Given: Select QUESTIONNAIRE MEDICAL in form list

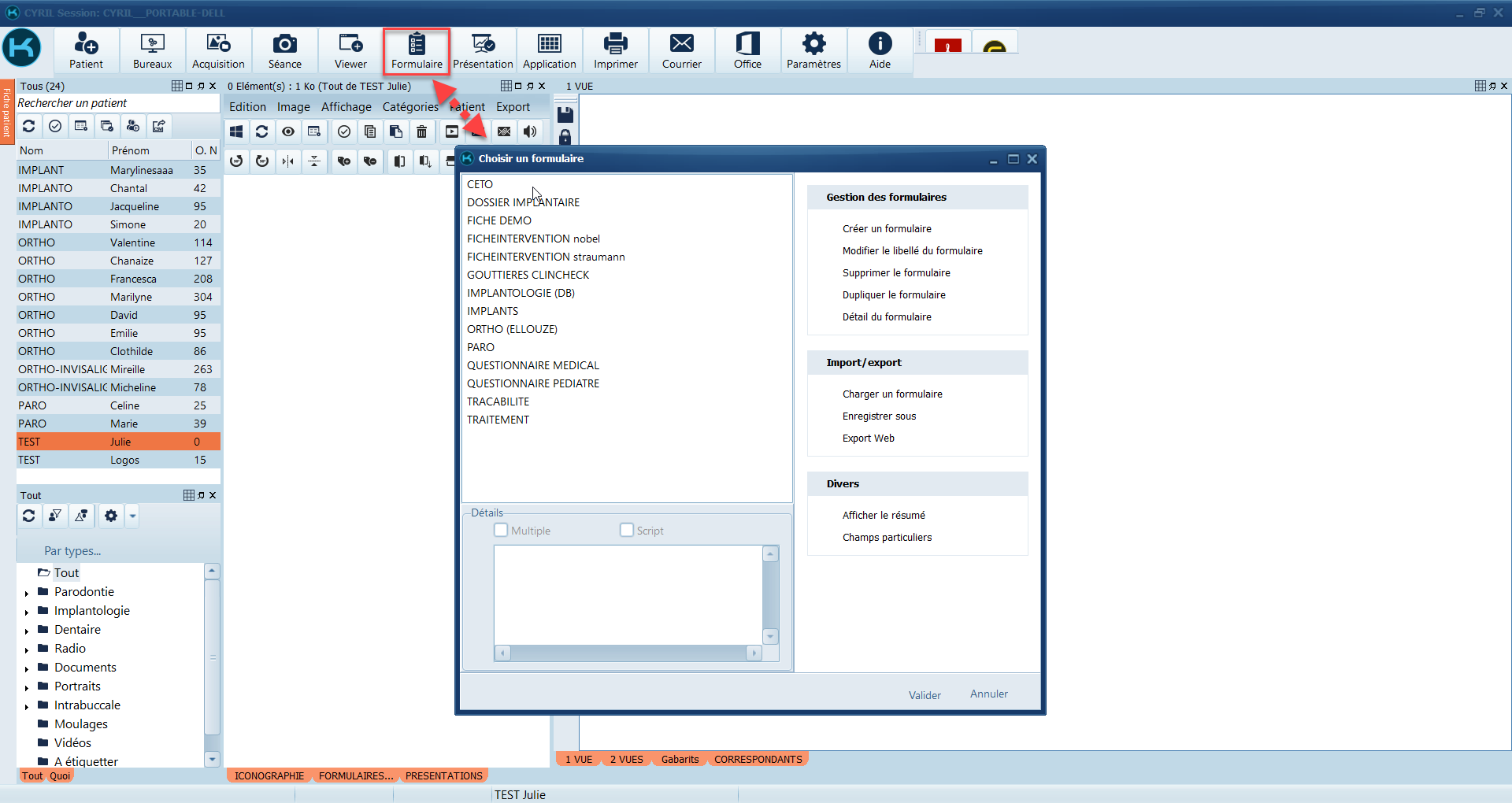Looking at the screenshot, I should (x=532, y=365).
